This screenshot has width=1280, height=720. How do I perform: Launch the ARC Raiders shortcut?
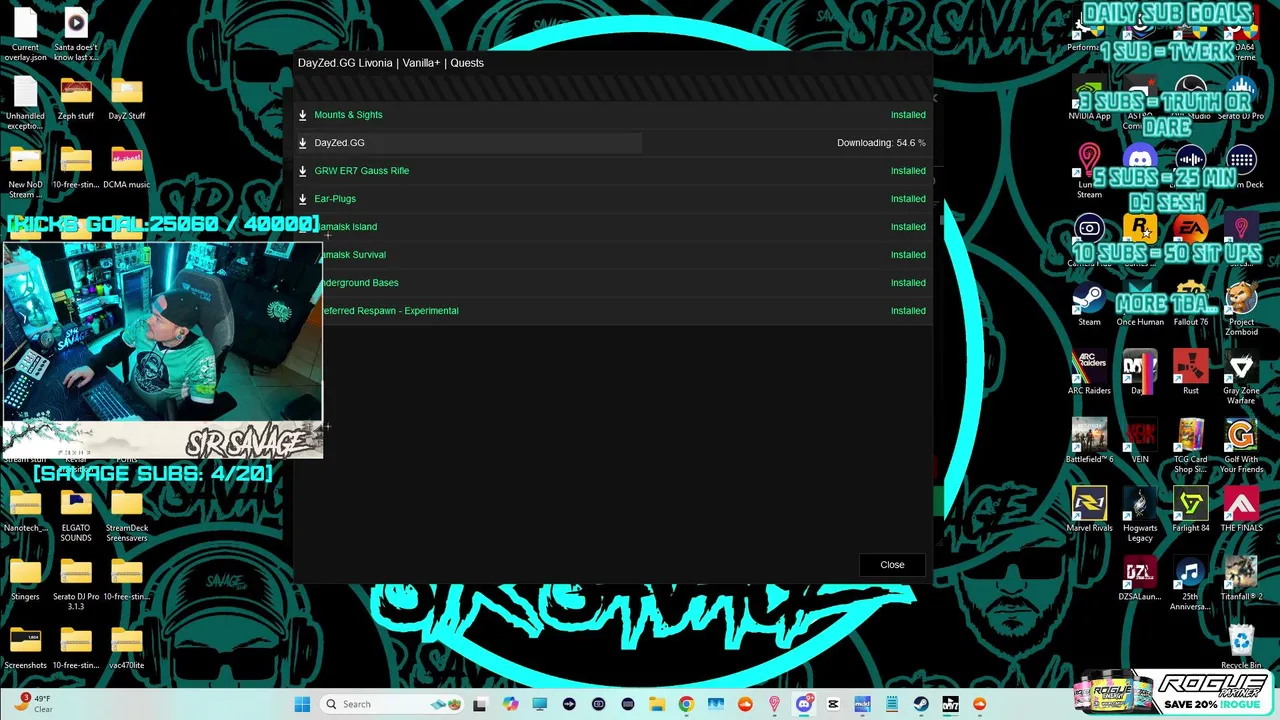click(x=1089, y=374)
